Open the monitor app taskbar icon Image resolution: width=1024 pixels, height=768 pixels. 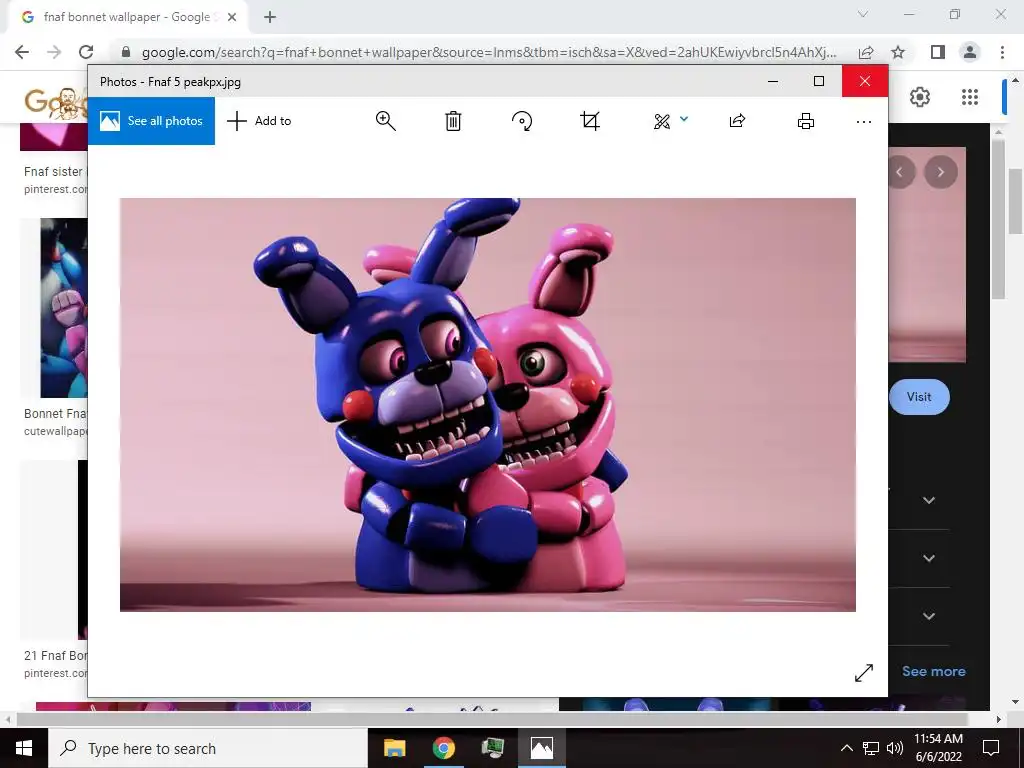(492, 748)
